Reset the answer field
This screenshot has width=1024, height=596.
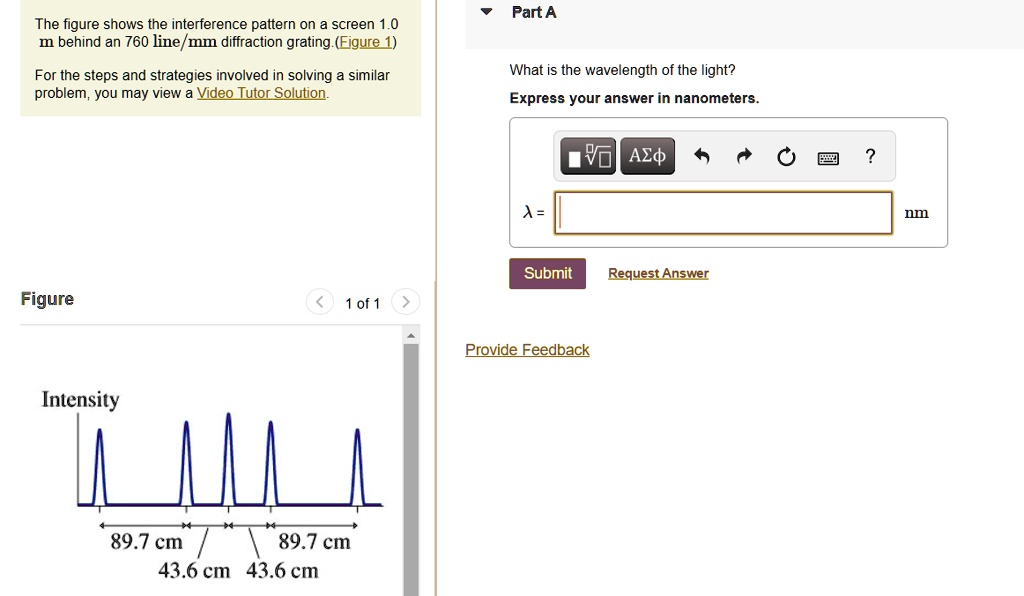point(786,156)
